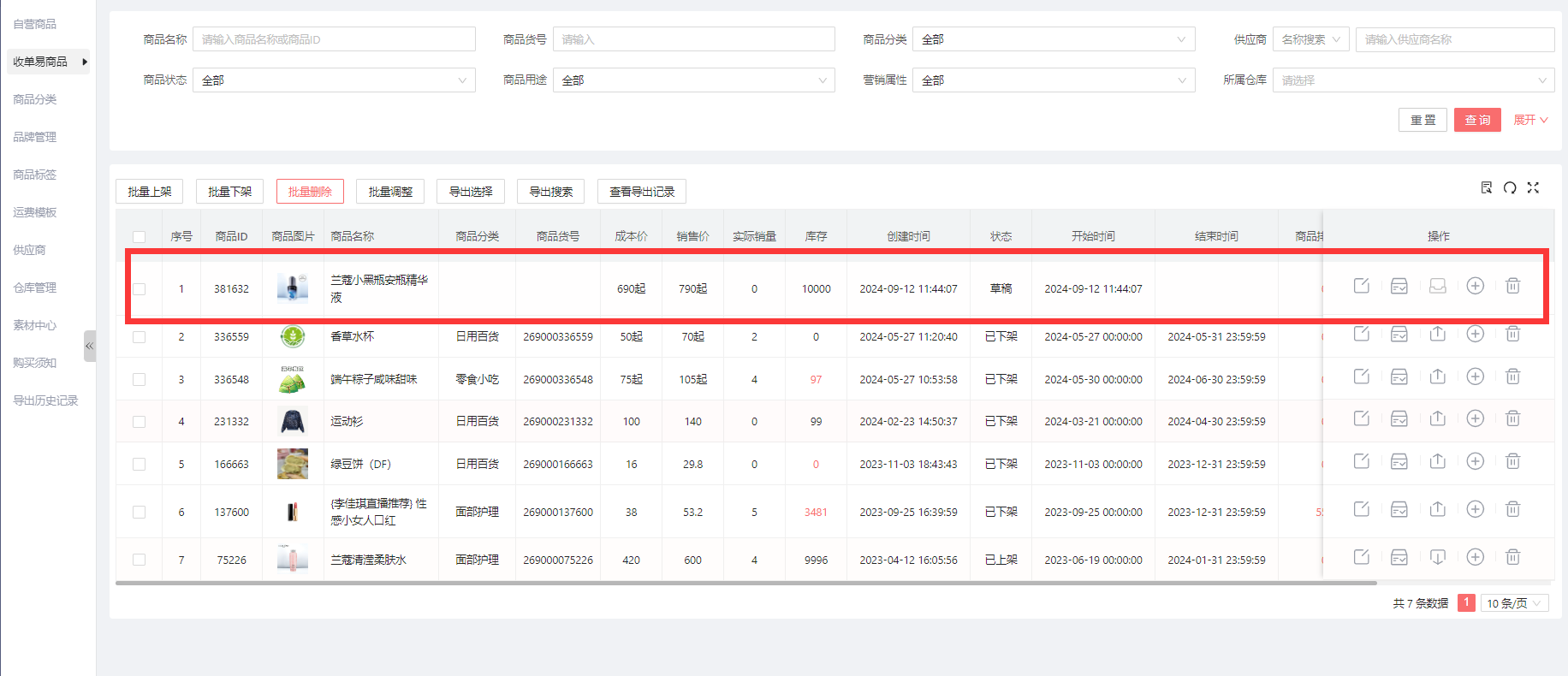Click edit icon for 兰蔻小黑瓶安瓶精华液 row
Image resolution: width=1568 pixels, height=676 pixels.
[x=1361, y=286]
